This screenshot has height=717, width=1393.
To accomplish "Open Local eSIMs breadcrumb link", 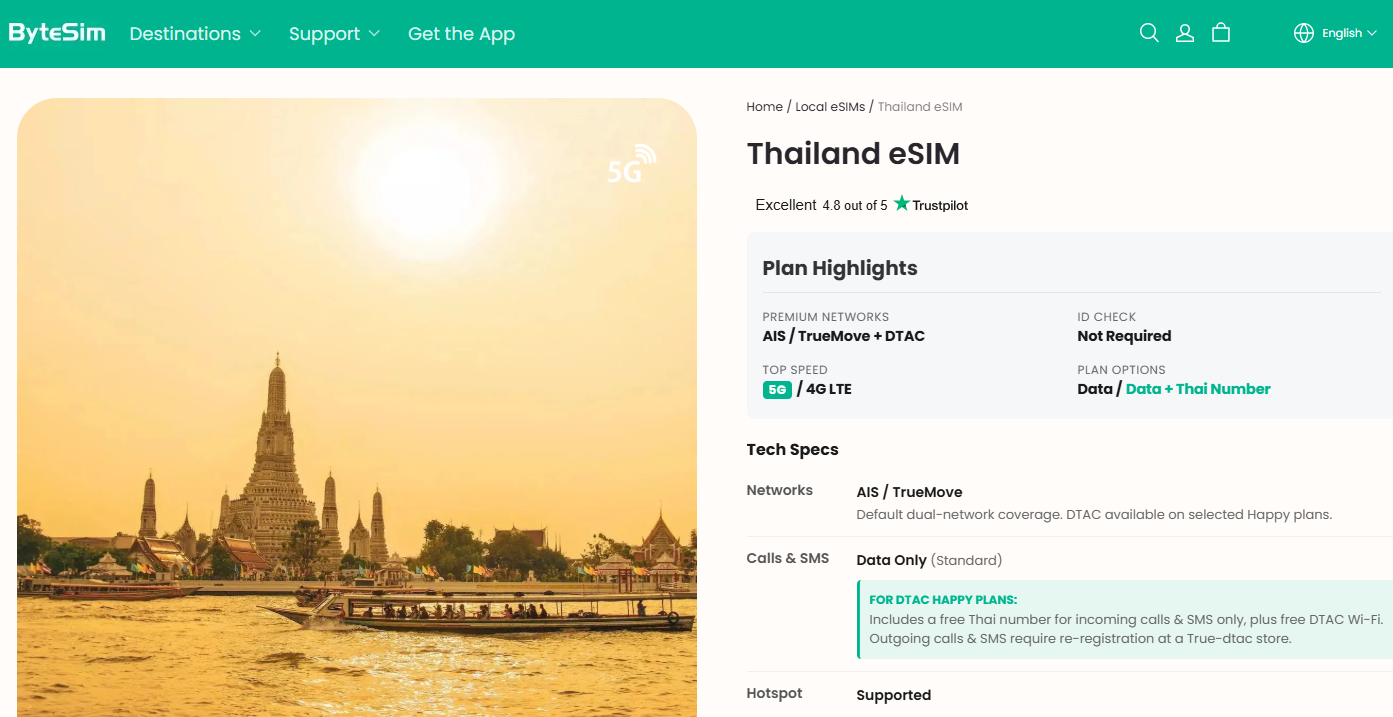I will [x=830, y=107].
